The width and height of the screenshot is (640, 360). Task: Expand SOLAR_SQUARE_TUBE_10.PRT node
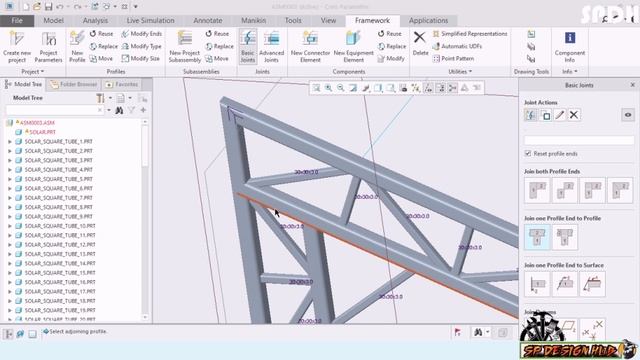10,226
